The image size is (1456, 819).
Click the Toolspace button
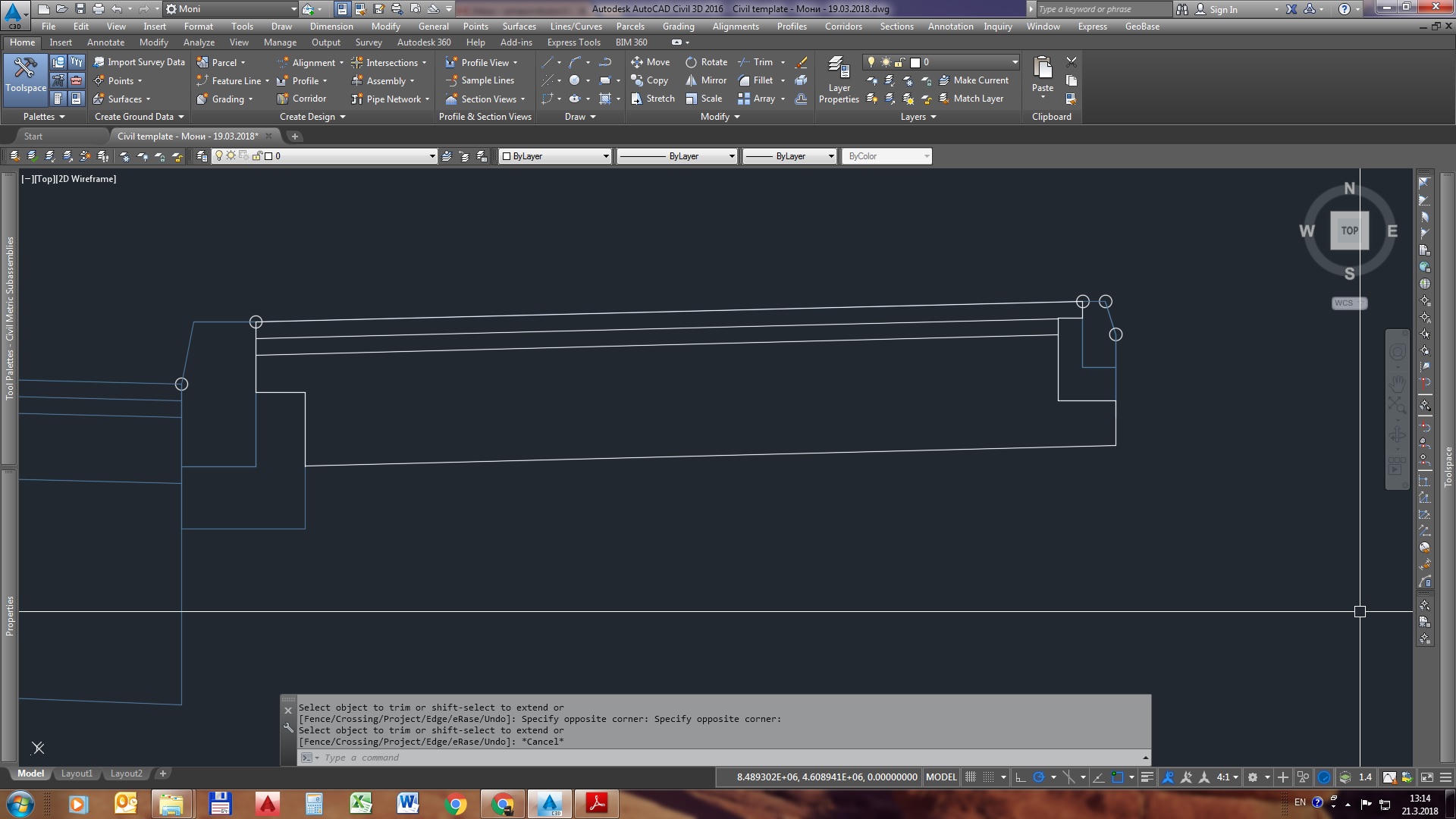click(x=25, y=78)
